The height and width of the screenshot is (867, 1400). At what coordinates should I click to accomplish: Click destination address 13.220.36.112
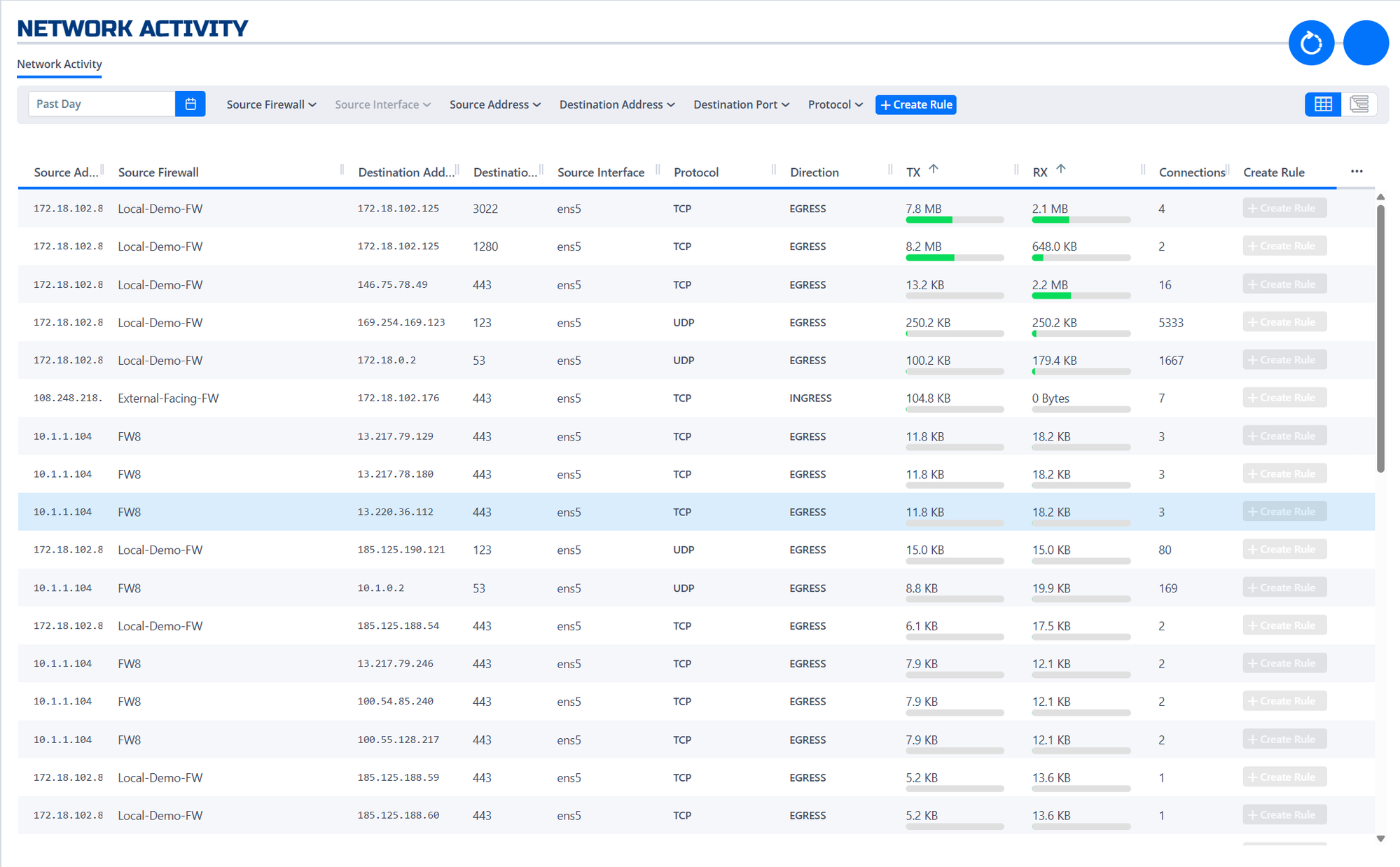click(395, 512)
